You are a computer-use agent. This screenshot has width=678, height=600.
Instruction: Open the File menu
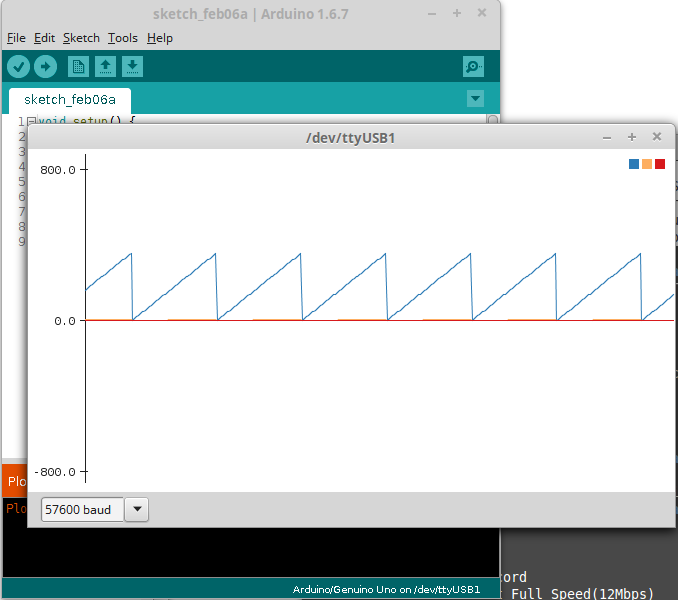[16, 38]
